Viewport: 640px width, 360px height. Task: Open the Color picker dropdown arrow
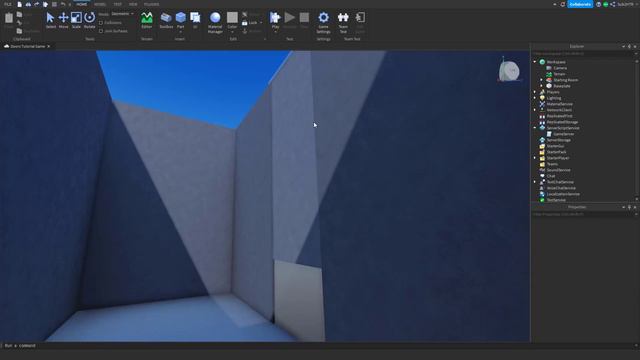pyautogui.click(x=232, y=32)
